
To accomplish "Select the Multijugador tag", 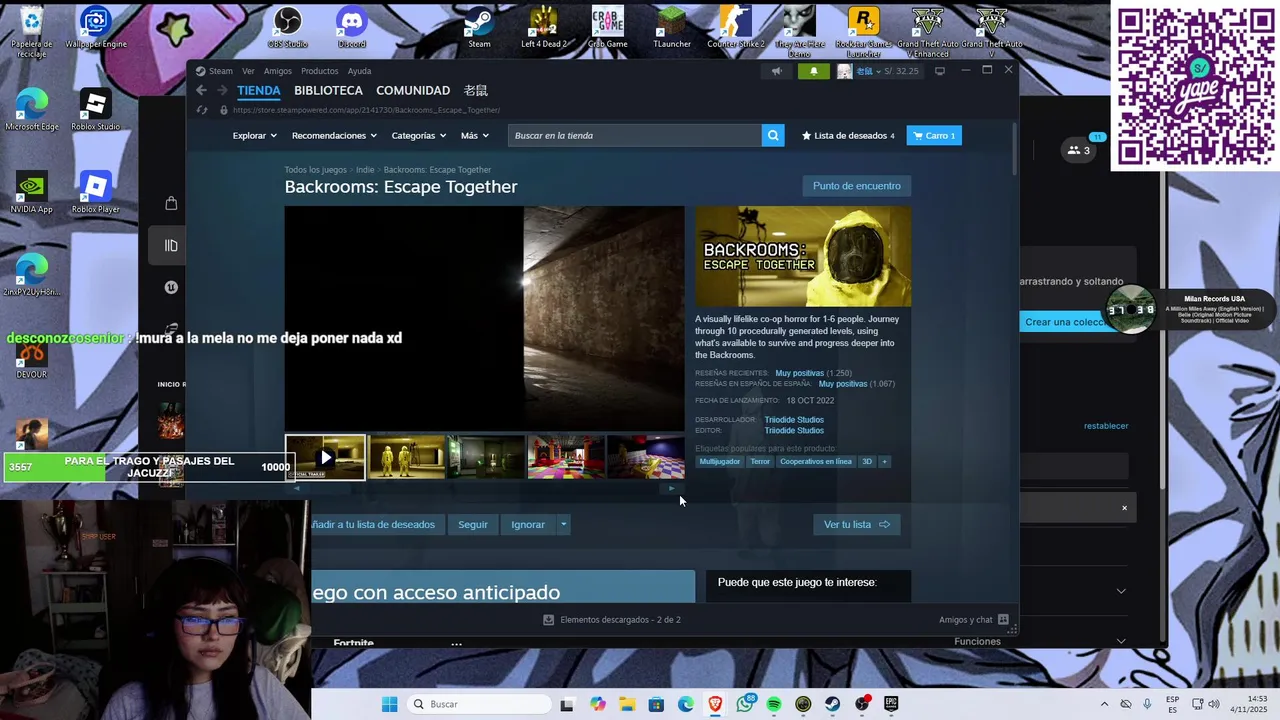I will pyautogui.click(x=720, y=461).
